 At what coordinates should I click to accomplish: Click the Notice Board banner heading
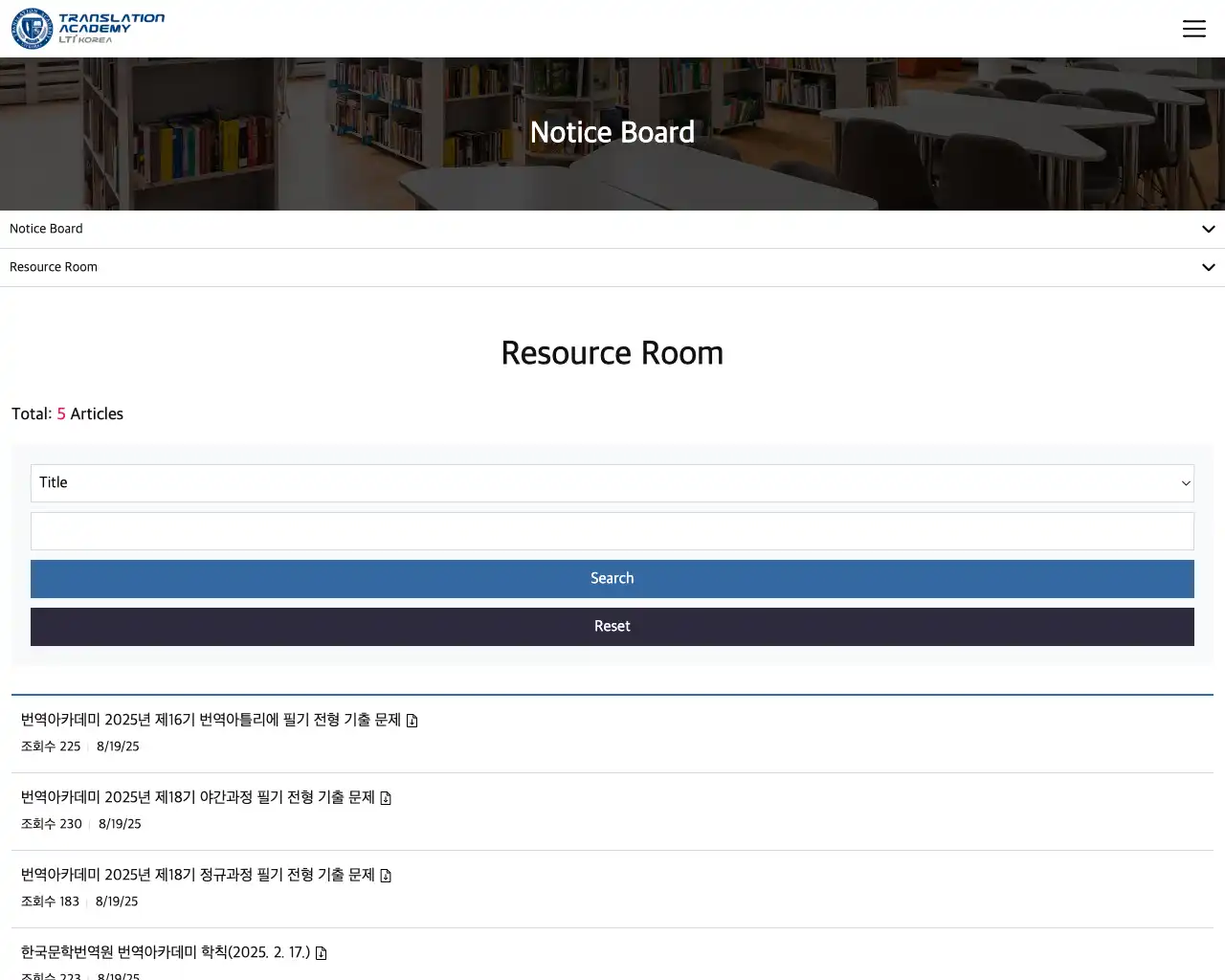click(612, 132)
